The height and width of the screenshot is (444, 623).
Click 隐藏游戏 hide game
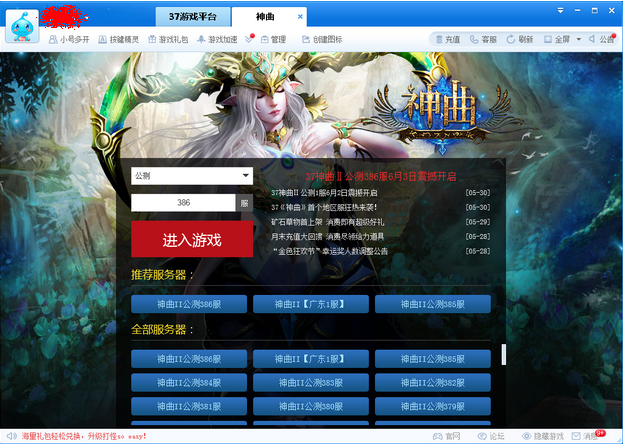pos(543,436)
